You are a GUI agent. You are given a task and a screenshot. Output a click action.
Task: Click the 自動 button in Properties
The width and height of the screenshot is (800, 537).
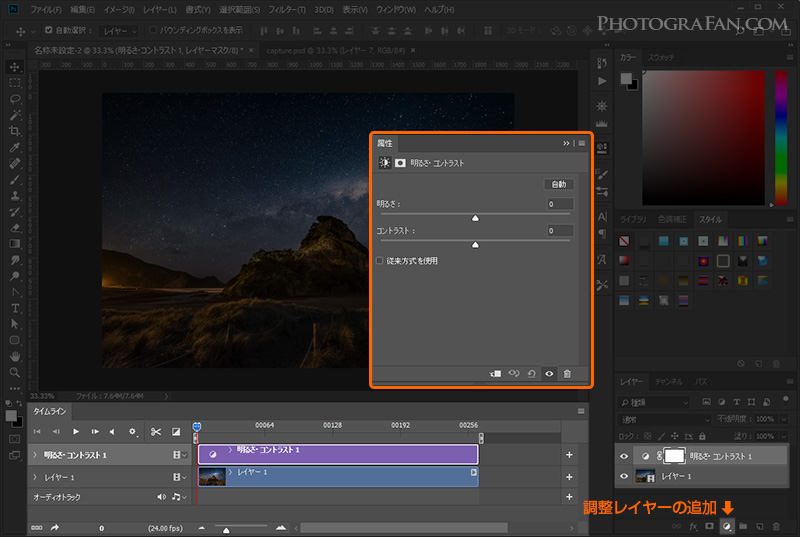(x=559, y=184)
